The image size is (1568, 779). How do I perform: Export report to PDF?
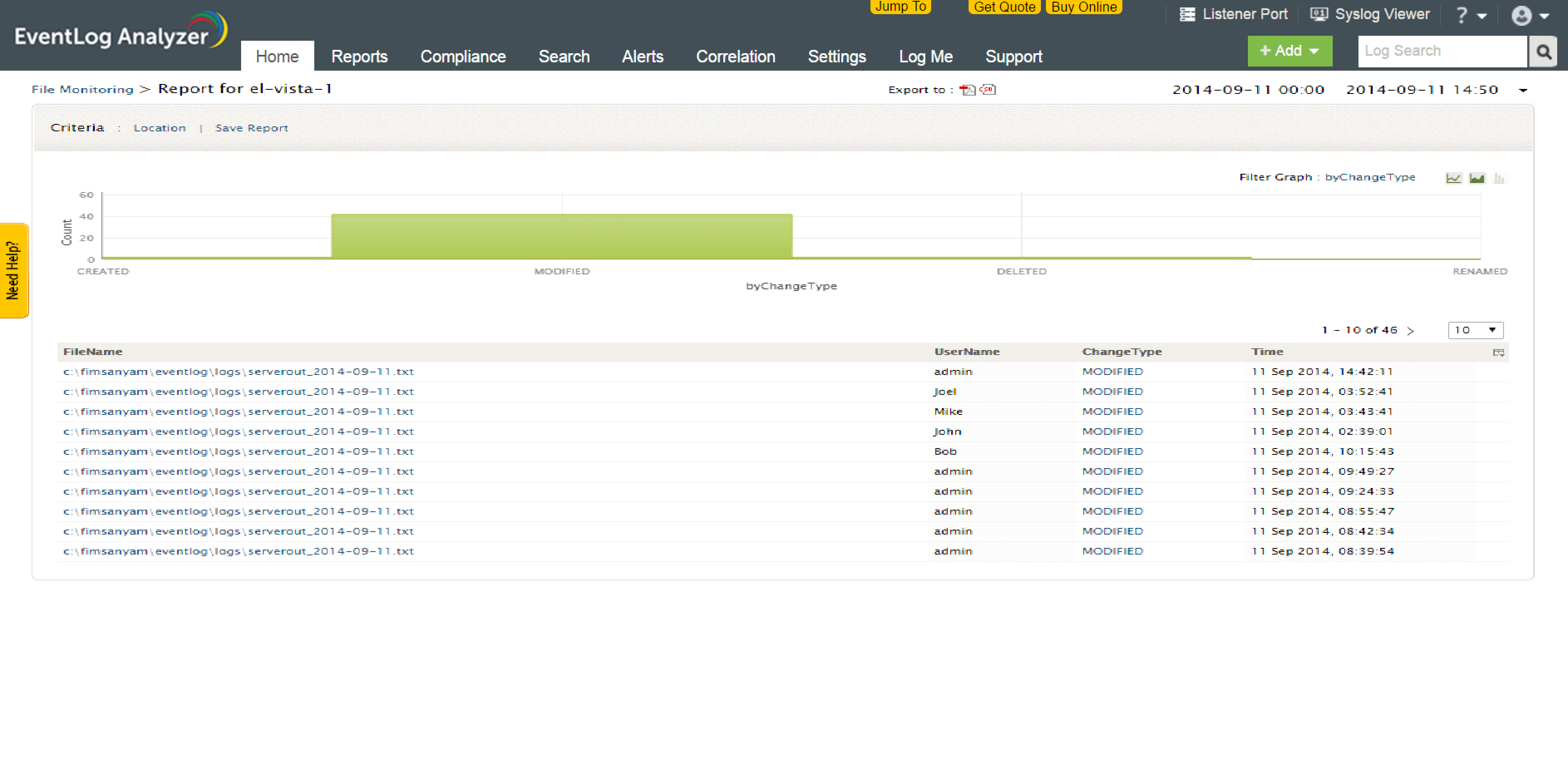pyautogui.click(x=967, y=90)
